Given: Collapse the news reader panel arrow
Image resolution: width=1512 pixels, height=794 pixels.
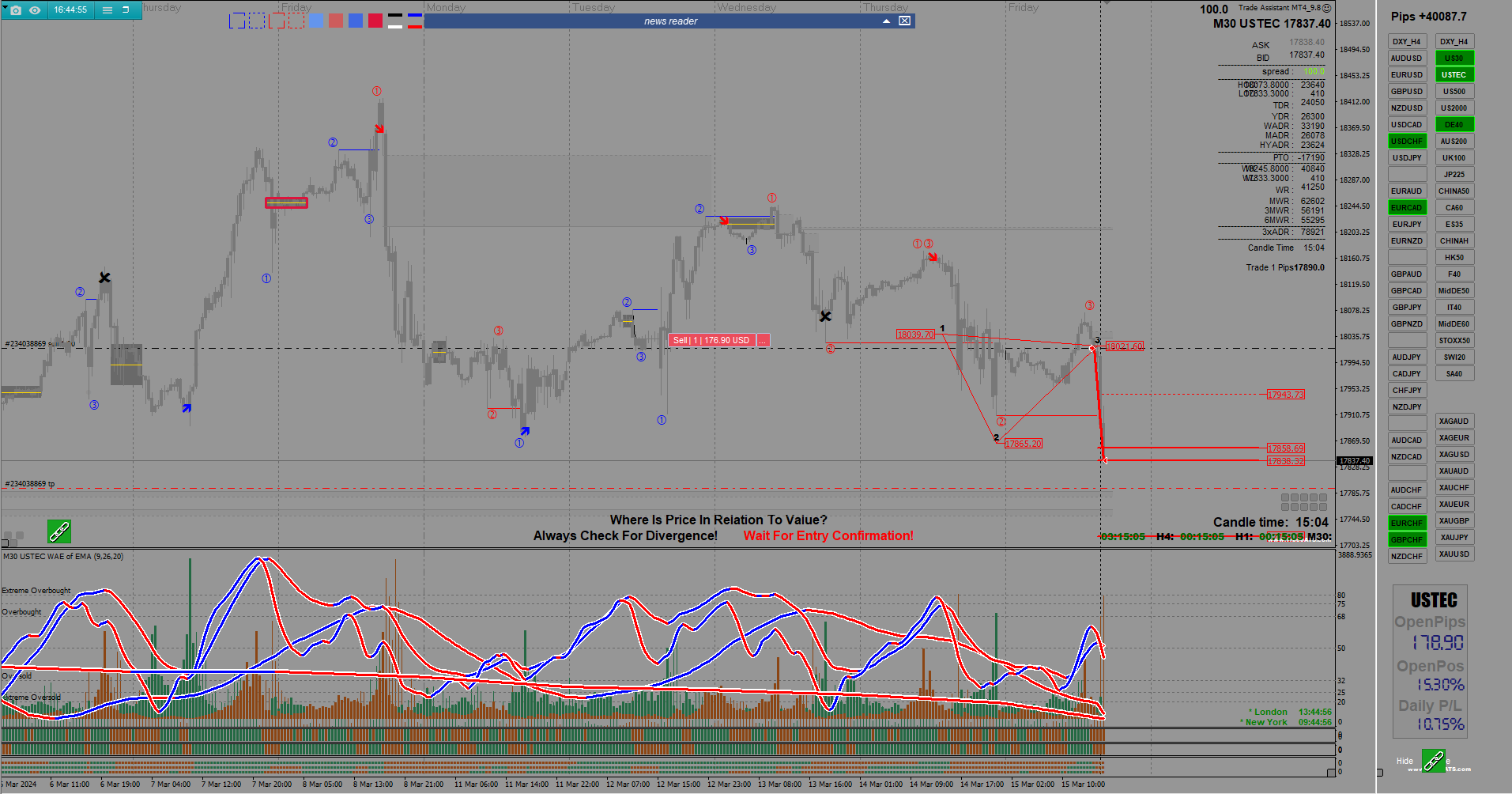Looking at the screenshot, I should tap(887, 21).
